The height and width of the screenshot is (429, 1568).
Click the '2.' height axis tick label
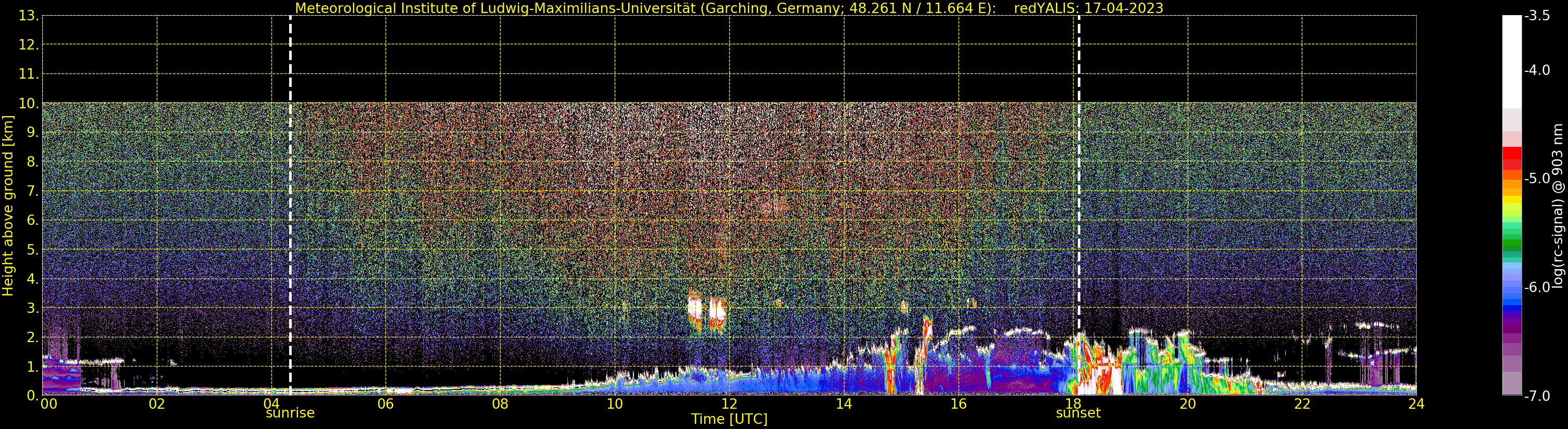point(33,337)
